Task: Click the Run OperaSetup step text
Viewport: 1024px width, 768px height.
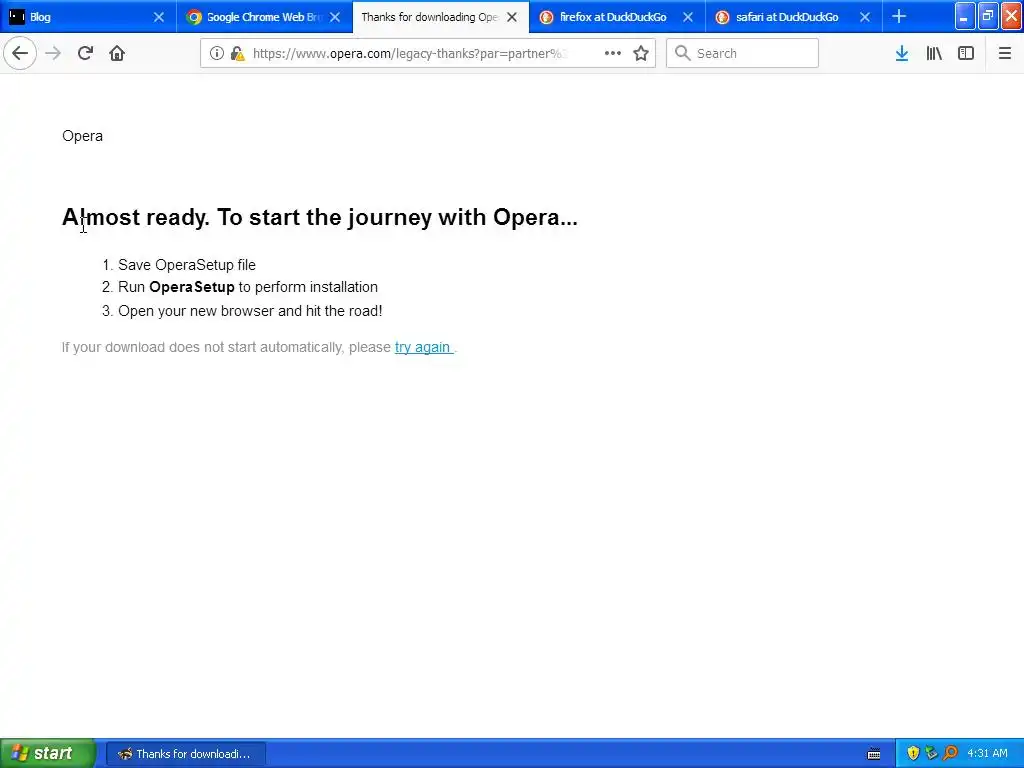Action: click(x=248, y=287)
